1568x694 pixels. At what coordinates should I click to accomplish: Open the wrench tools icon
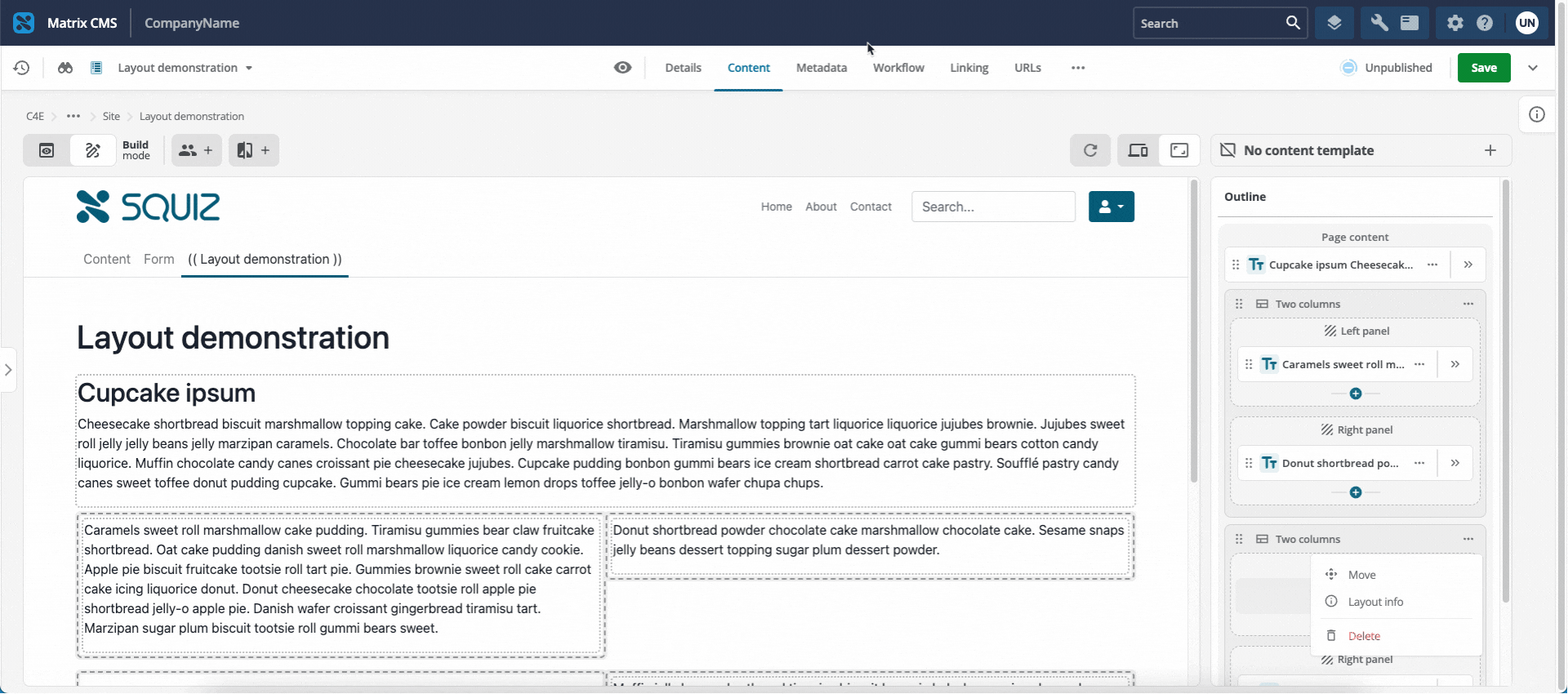[1379, 23]
